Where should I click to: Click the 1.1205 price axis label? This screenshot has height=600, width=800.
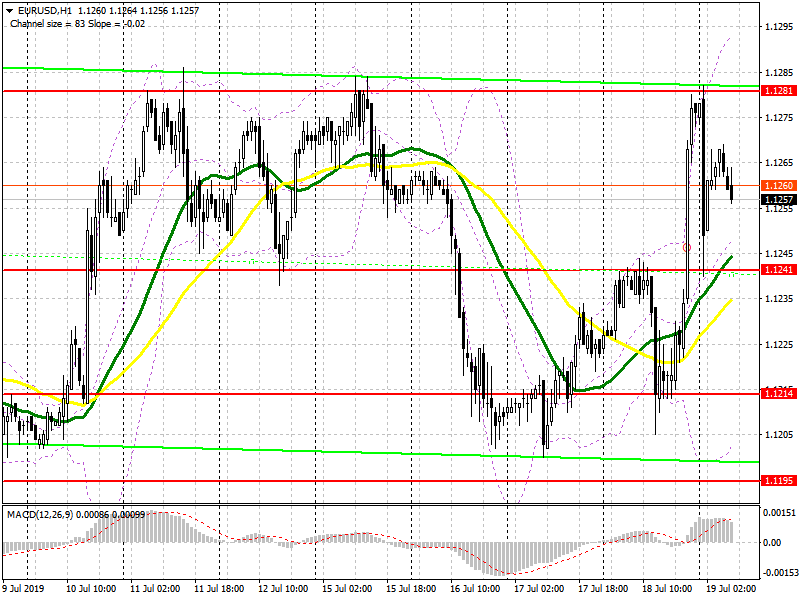click(779, 435)
